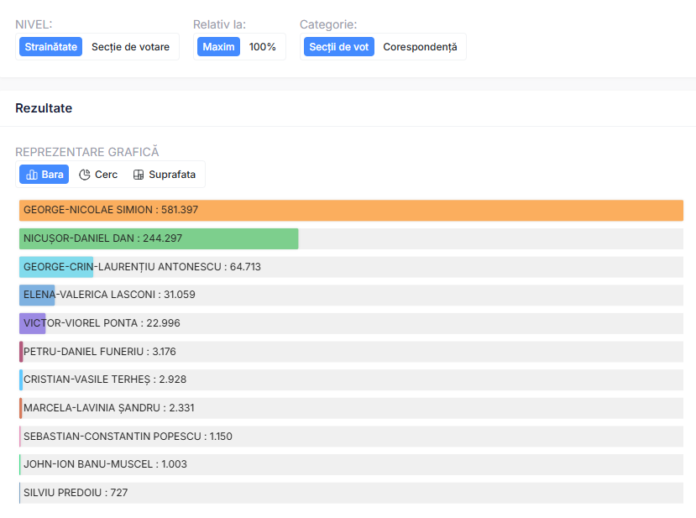Switch level to Secție de votare

[130, 47]
